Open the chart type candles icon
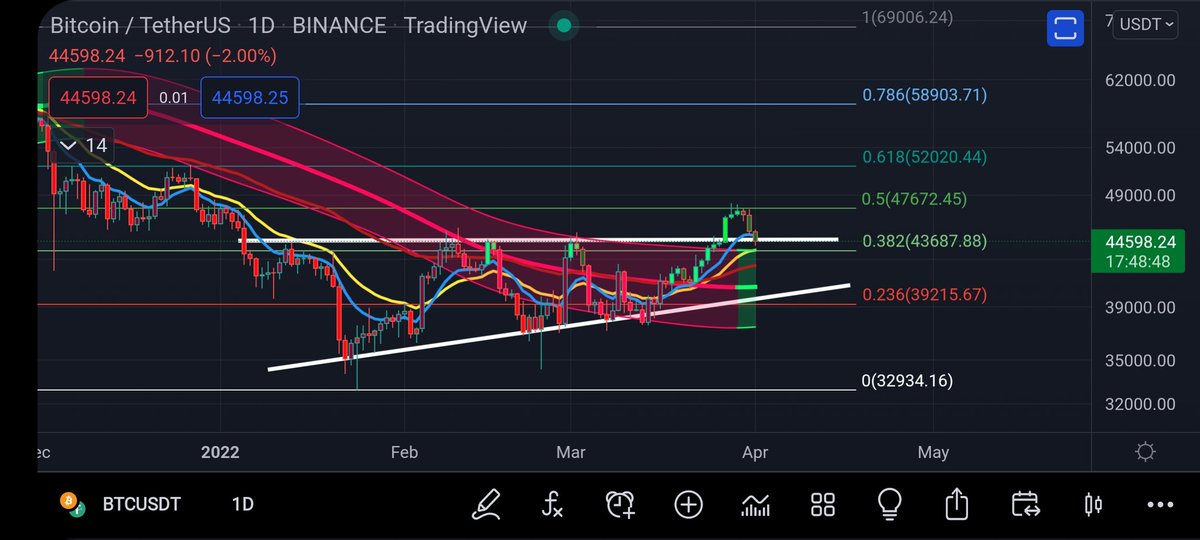1200x540 pixels. coord(755,504)
